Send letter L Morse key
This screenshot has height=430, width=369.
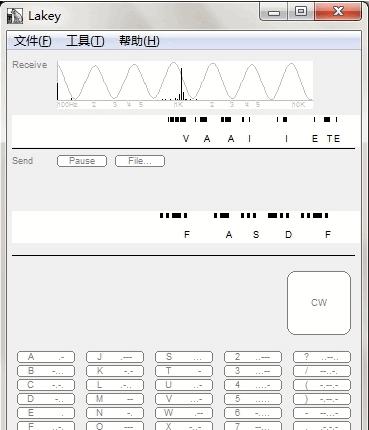coord(115,385)
